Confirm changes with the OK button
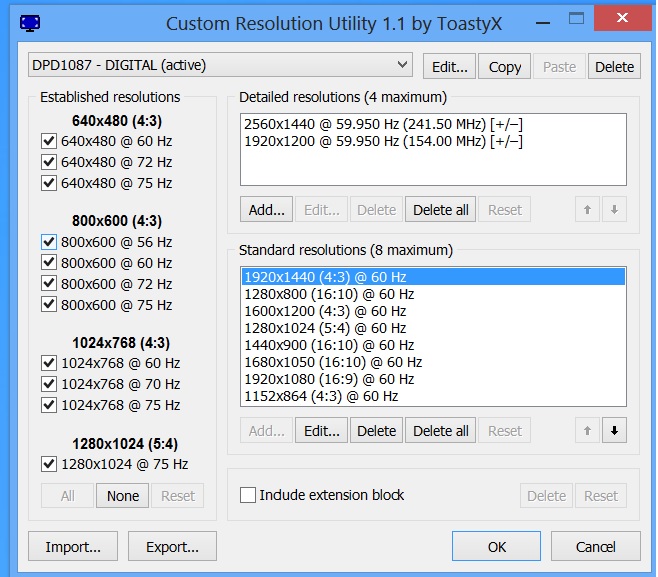Image resolution: width=658 pixels, height=577 pixels. click(x=497, y=547)
